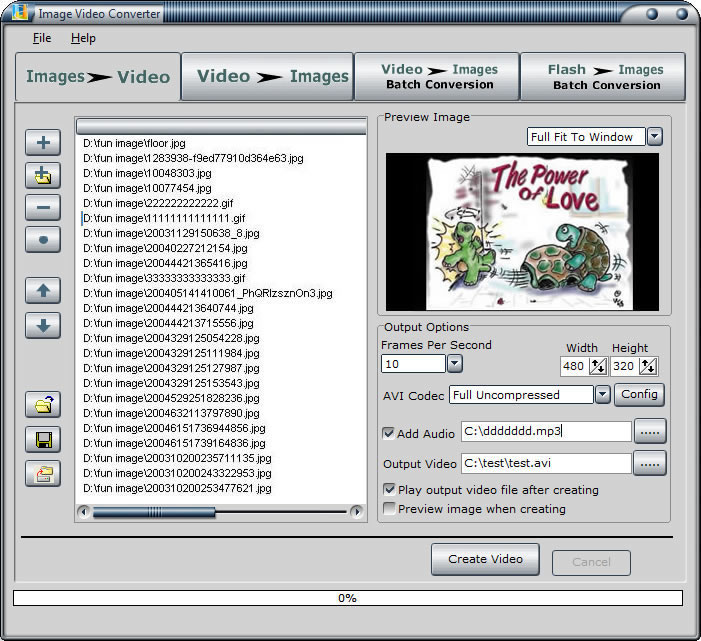Select 10048303.jpg in the list

click(x=147, y=173)
